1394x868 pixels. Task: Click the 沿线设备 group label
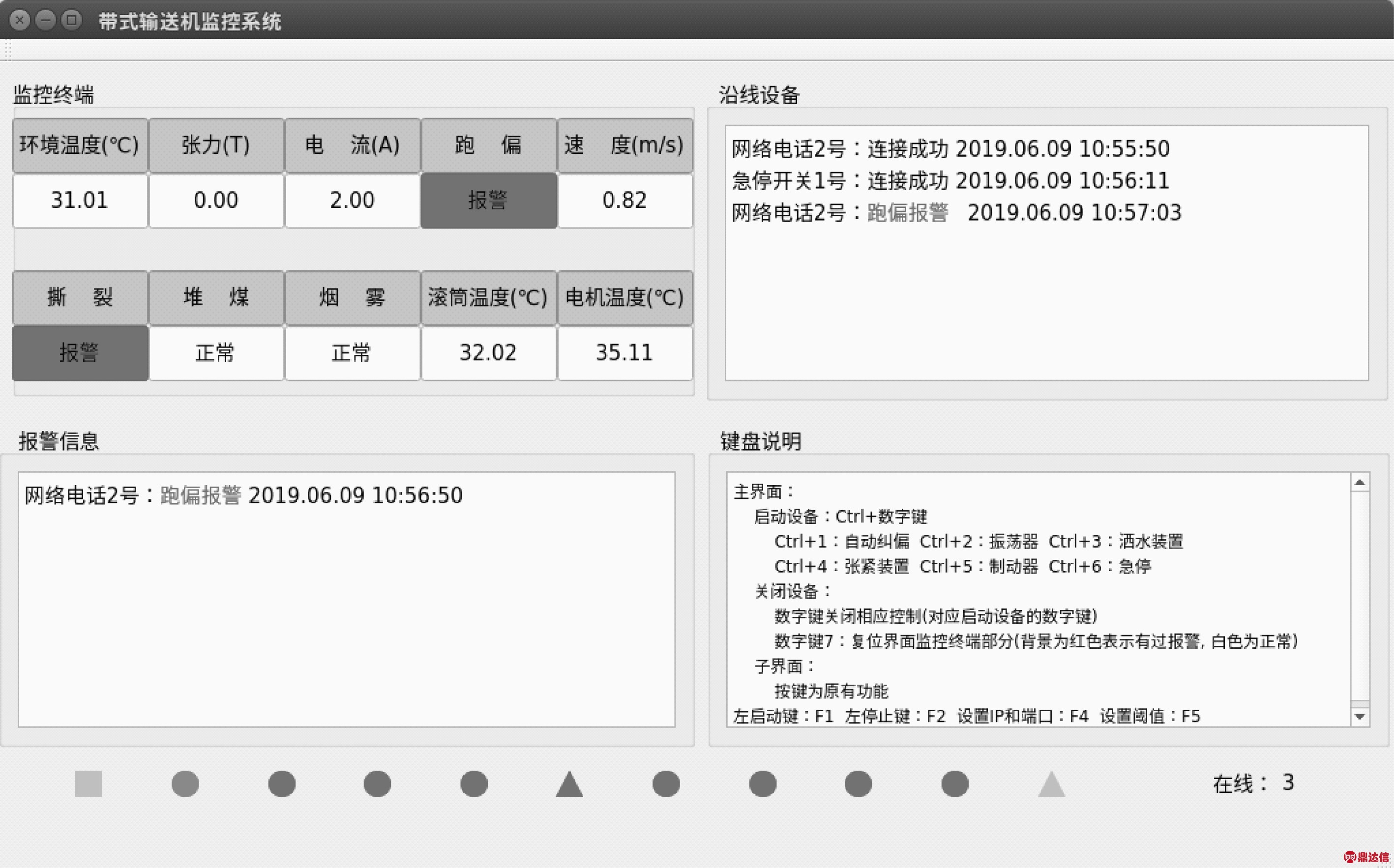[x=760, y=95]
